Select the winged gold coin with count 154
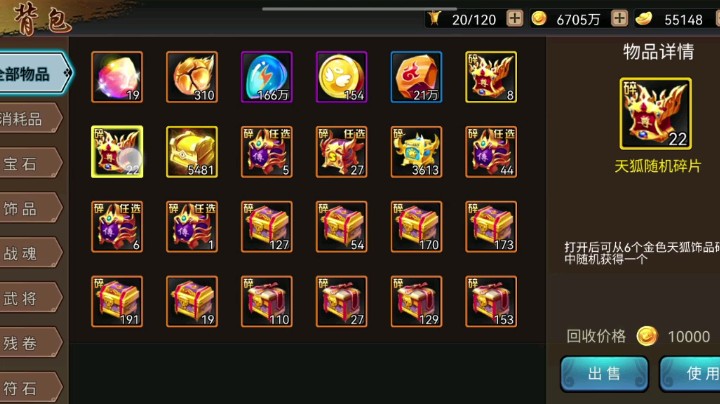The width and height of the screenshot is (720, 404). (342, 77)
